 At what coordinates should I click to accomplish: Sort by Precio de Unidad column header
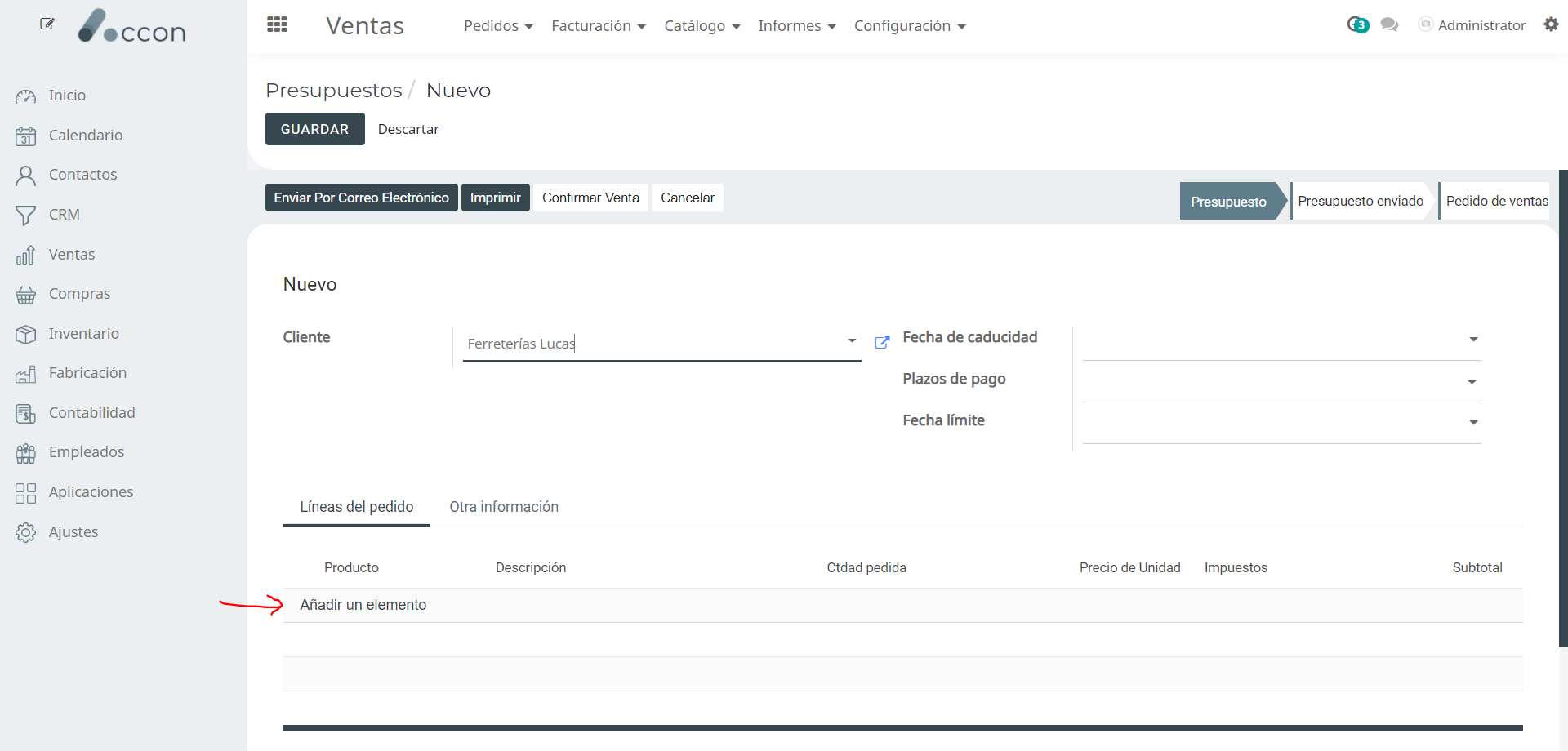(x=1129, y=567)
